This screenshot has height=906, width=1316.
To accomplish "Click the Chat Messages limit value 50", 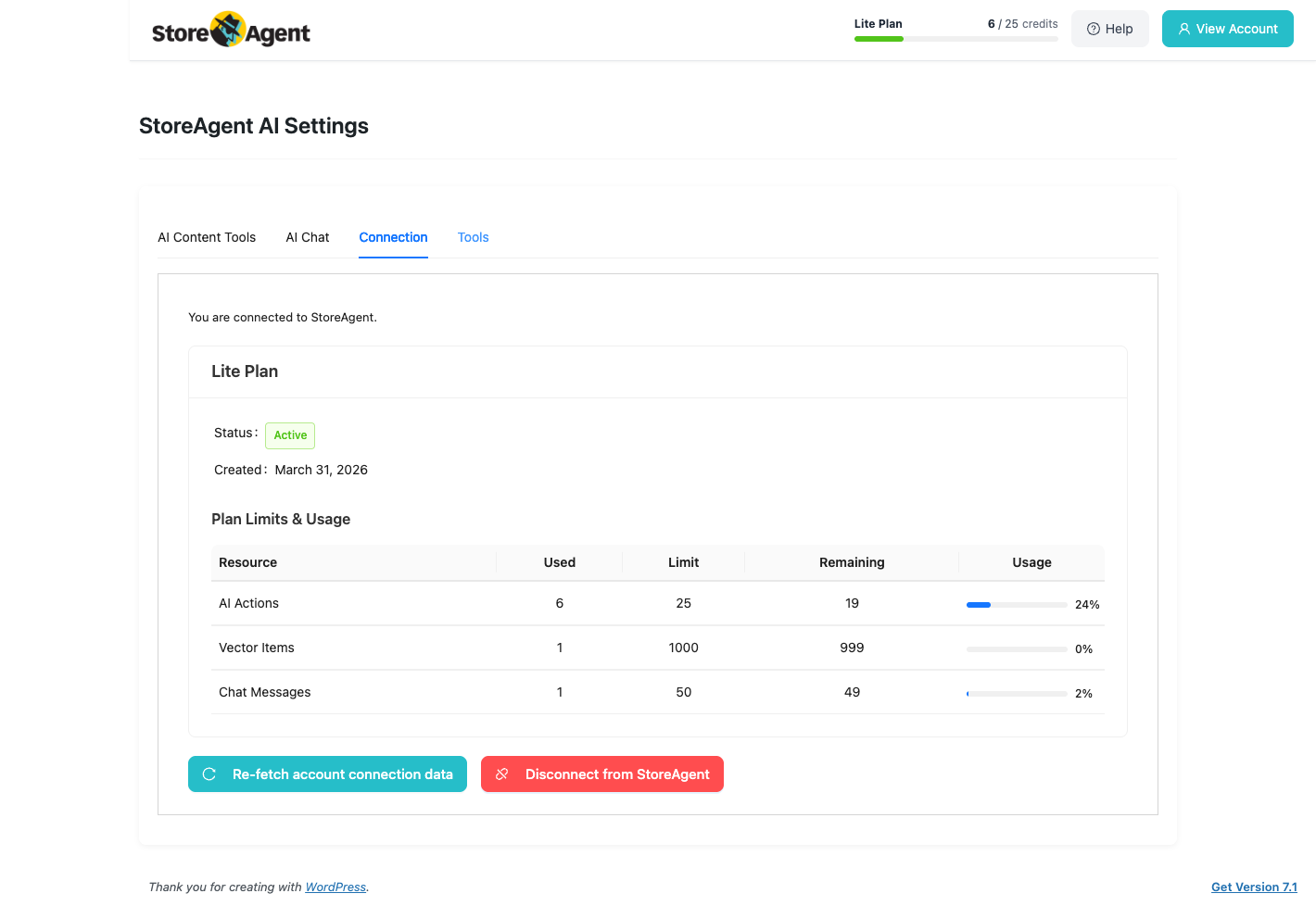I will pyautogui.click(x=684, y=692).
